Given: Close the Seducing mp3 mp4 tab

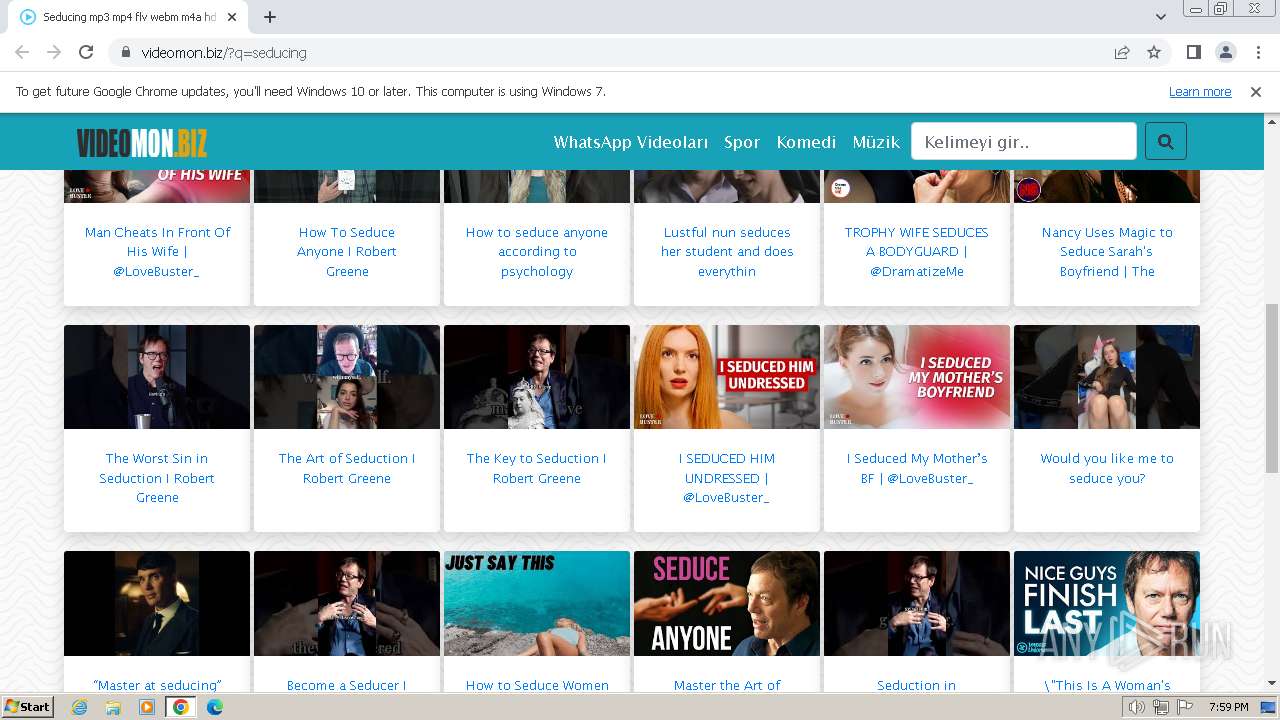Looking at the screenshot, I should 232,17.
